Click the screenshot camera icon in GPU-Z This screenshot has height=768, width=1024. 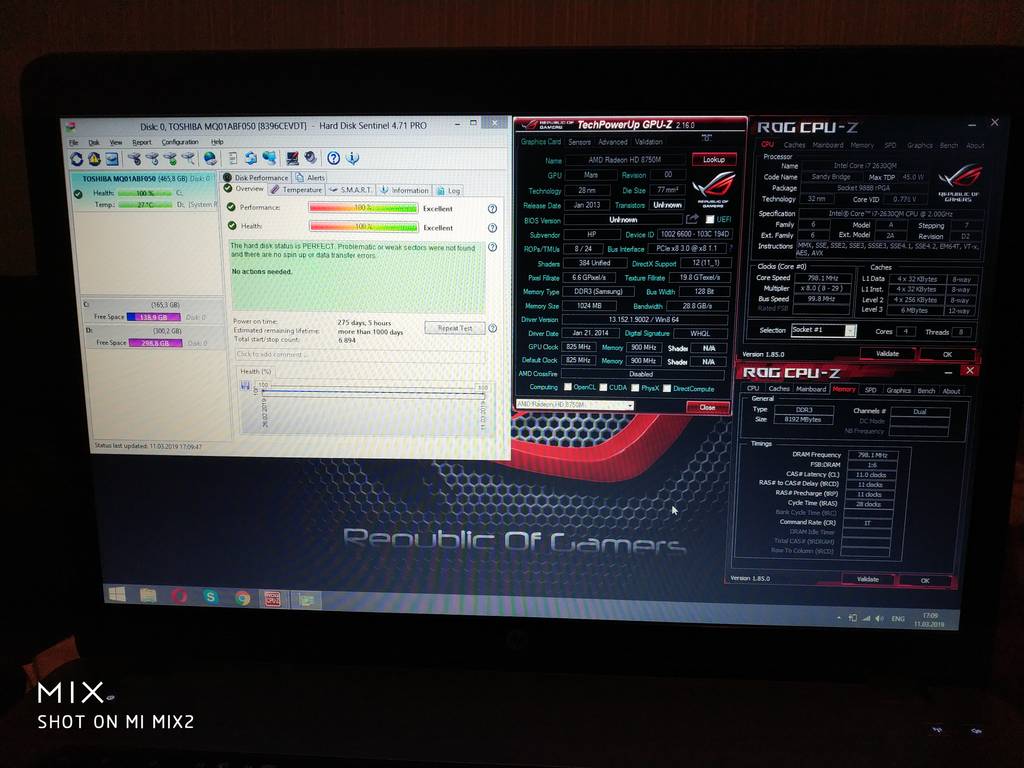point(707,138)
